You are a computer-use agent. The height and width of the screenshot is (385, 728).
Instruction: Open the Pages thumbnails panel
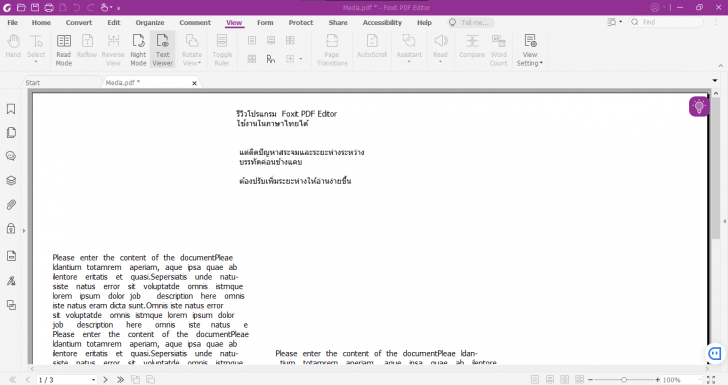pos(11,133)
